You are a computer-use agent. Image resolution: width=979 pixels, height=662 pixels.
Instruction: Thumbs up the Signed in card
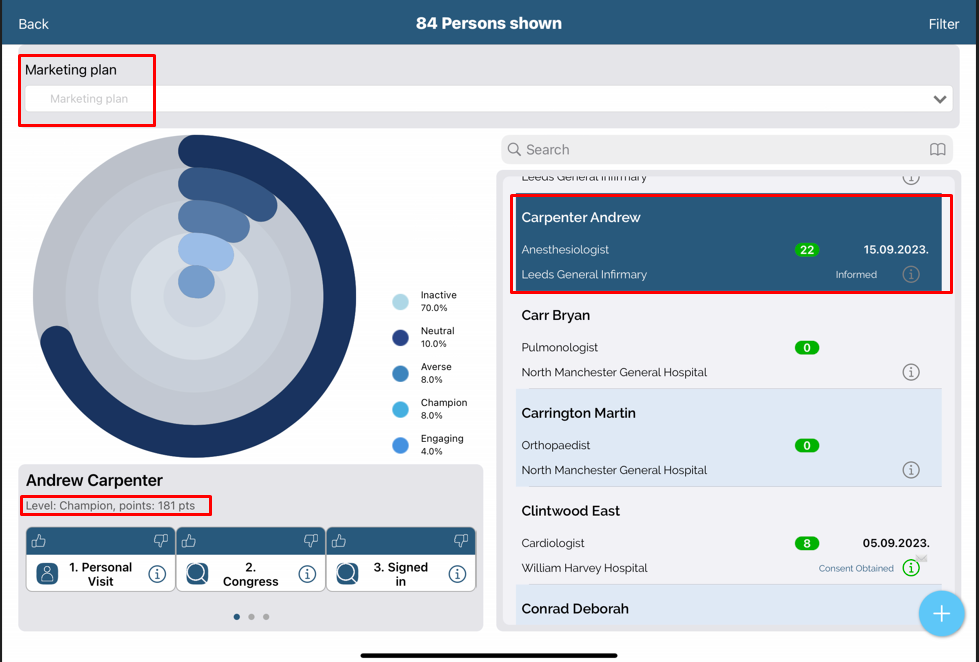point(339,541)
